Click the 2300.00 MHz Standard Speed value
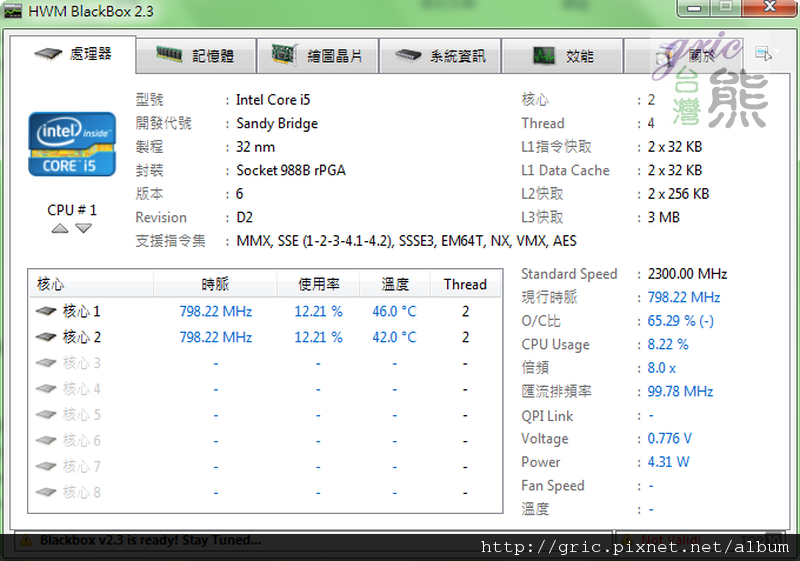The image size is (800, 561). (687, 274)
